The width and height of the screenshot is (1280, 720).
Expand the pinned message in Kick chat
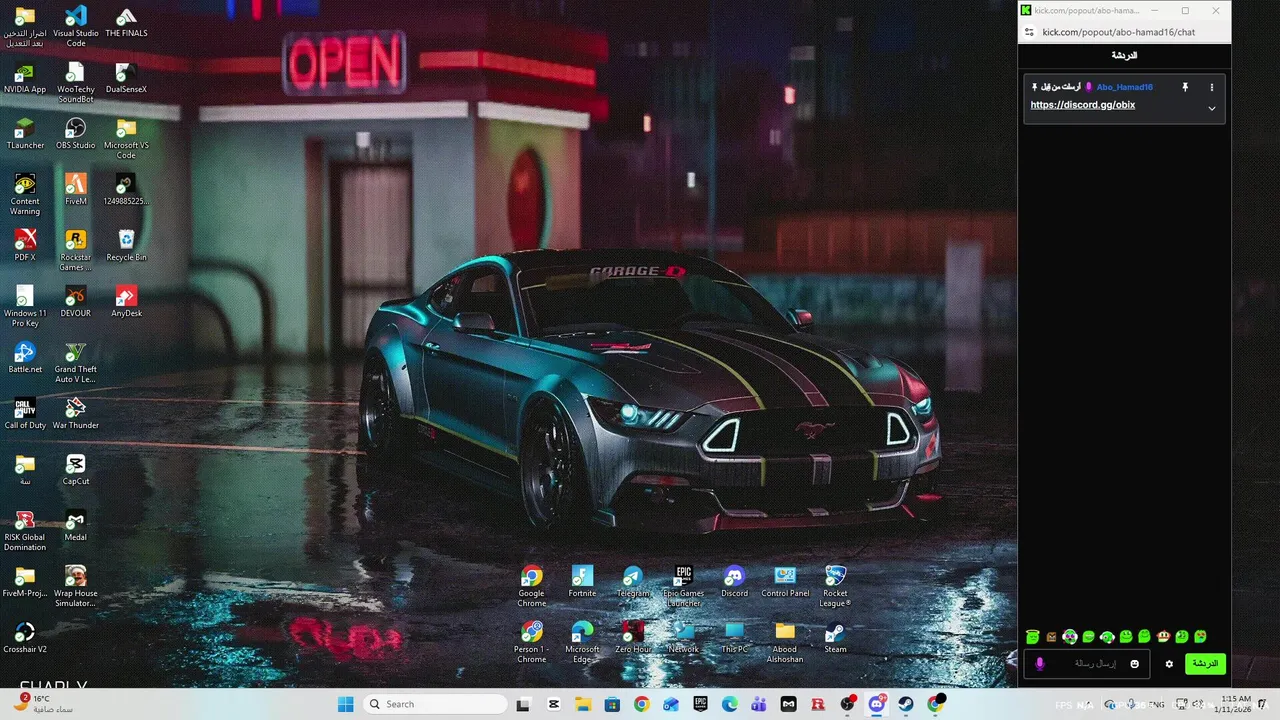[x=1211, y=108]
